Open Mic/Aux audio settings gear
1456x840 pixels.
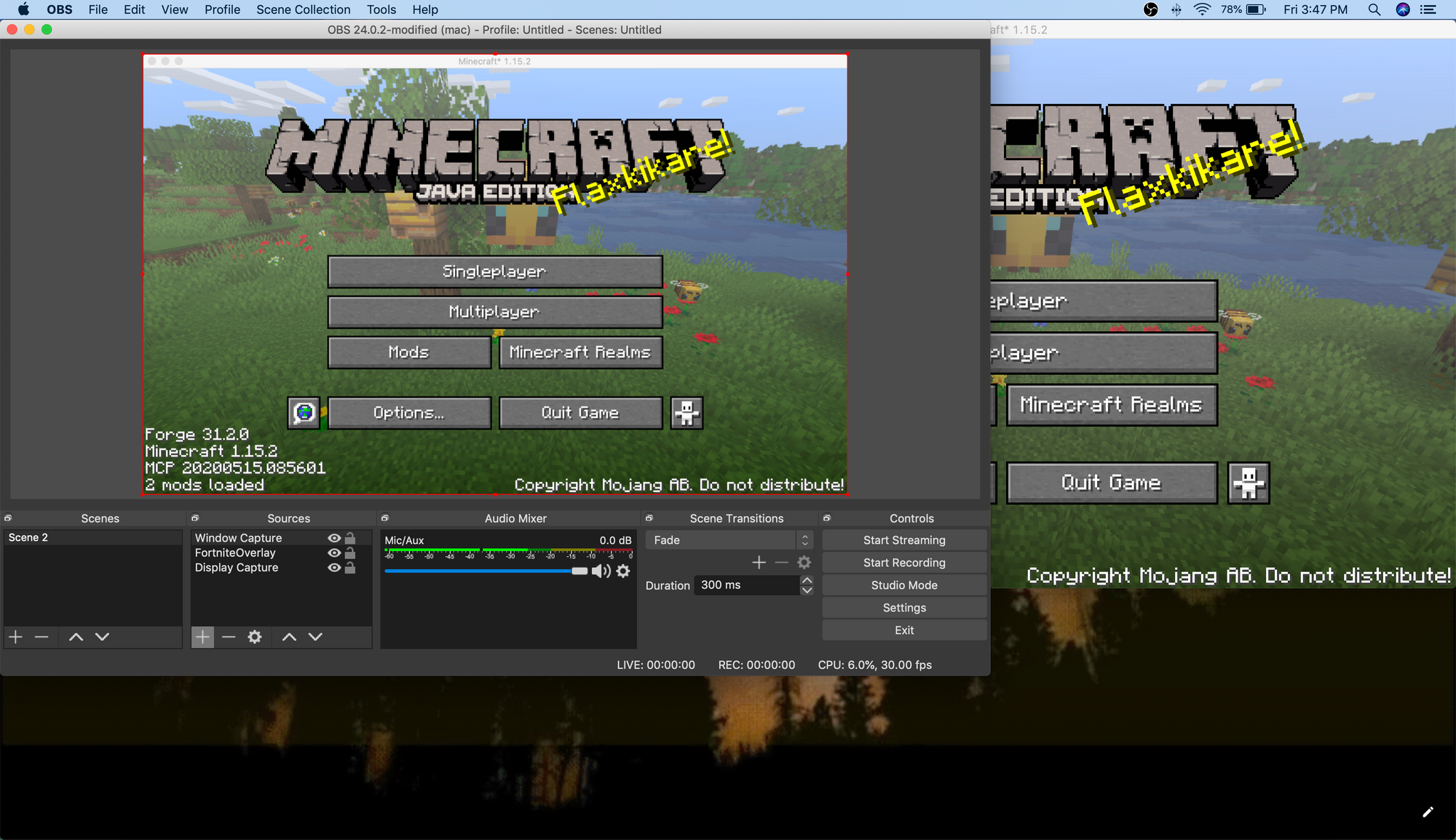623,571
